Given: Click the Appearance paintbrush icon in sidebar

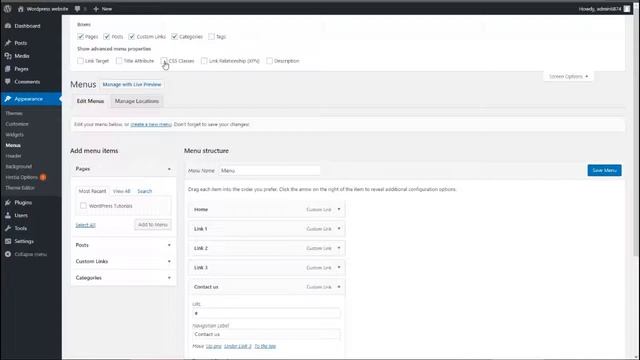Looking at the screenshot, I should (x=8, y=99).
